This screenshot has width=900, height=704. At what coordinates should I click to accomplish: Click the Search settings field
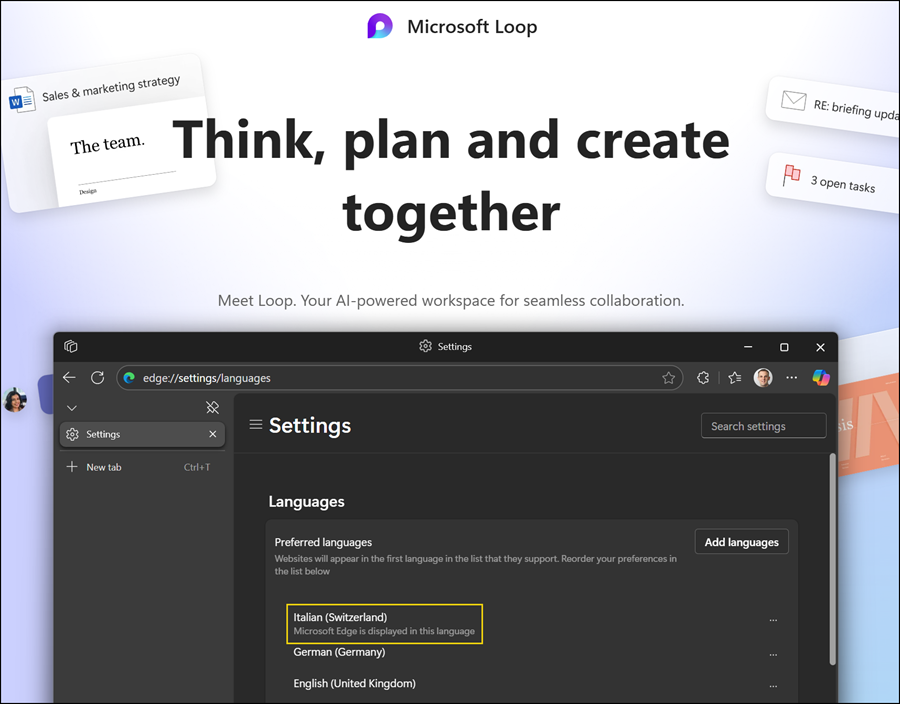click(763, 426)
